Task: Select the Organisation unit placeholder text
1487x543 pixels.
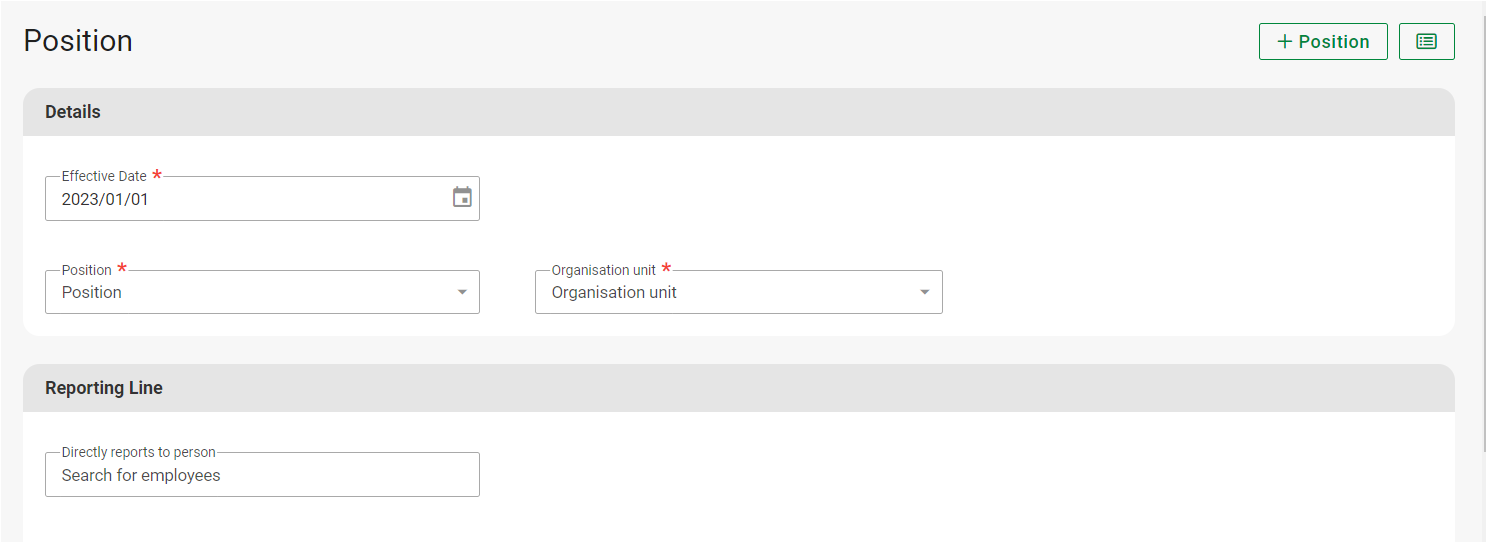Action: 614,292
